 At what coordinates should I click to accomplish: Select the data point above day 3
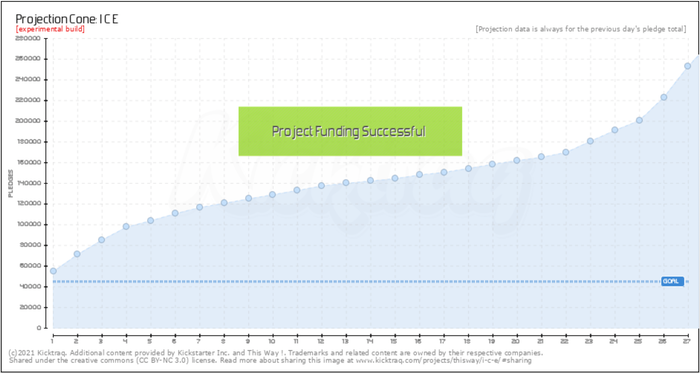(101, 240)
